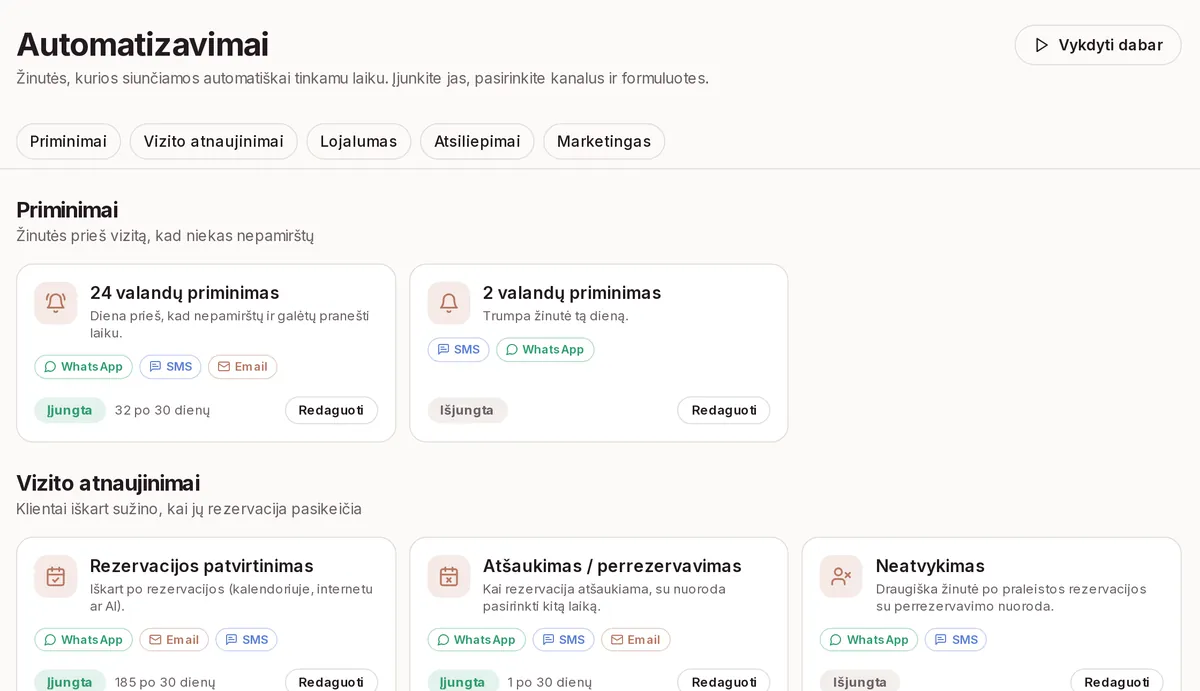1200x691 pixels.
Task: Select the Vizito atnaujinimai filter tab
Action: (x=213, y=141)
